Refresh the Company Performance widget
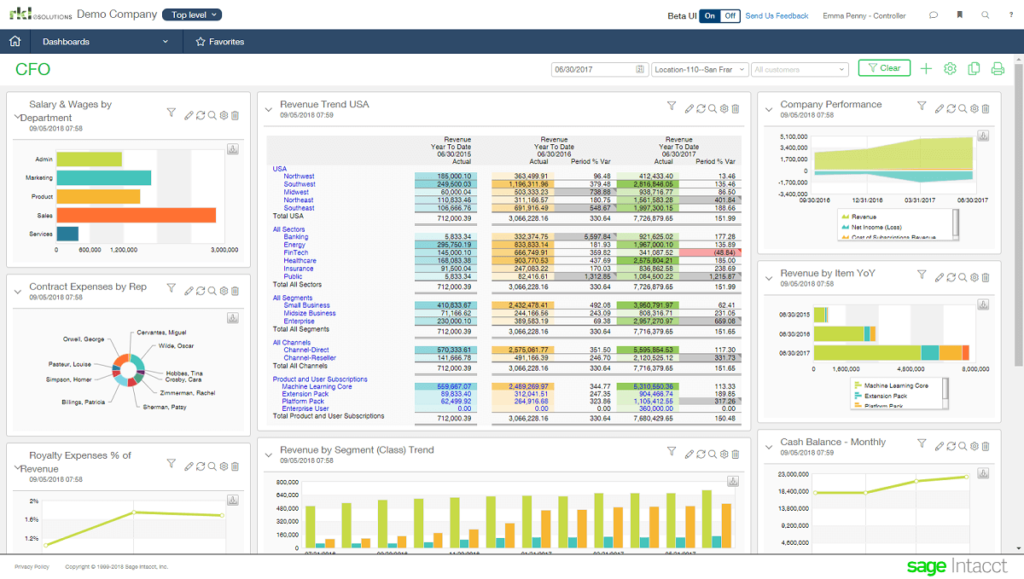Viewport: 1024px width, 579px height. 950,108
